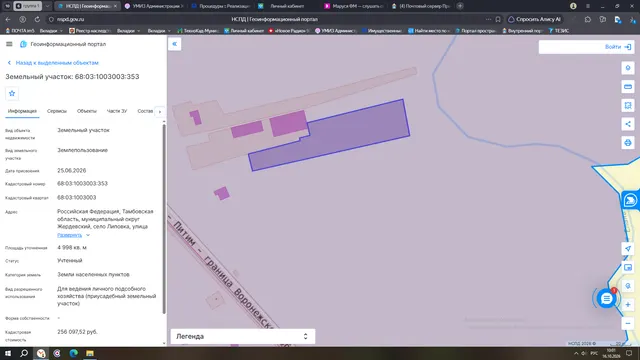Open the УМИЗ Администрации browser tab
The image size is (640, 360).
coord(154,6)
